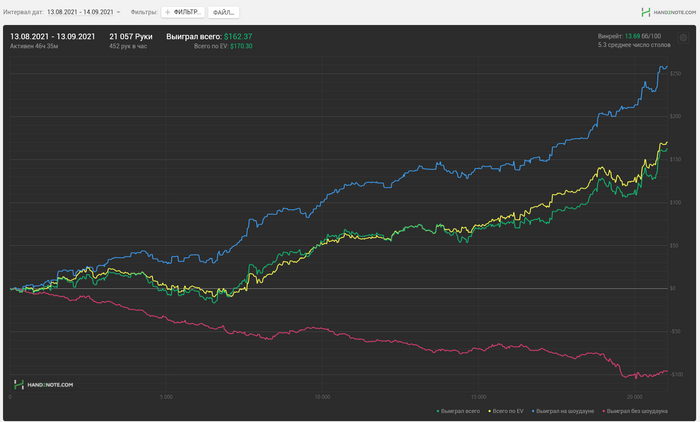The width and height of the screenshot is (700, 422).
Task: Click the arrow next to the date interval
Action: click(119, 12)
